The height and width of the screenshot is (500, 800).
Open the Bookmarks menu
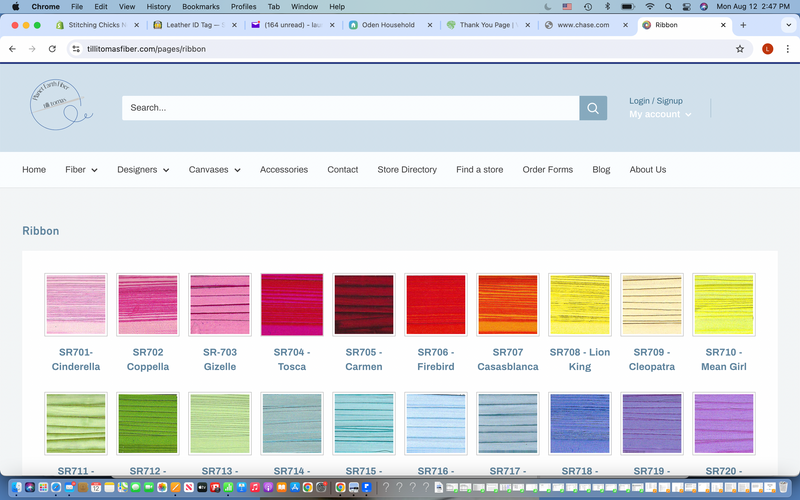coord(200,6)
